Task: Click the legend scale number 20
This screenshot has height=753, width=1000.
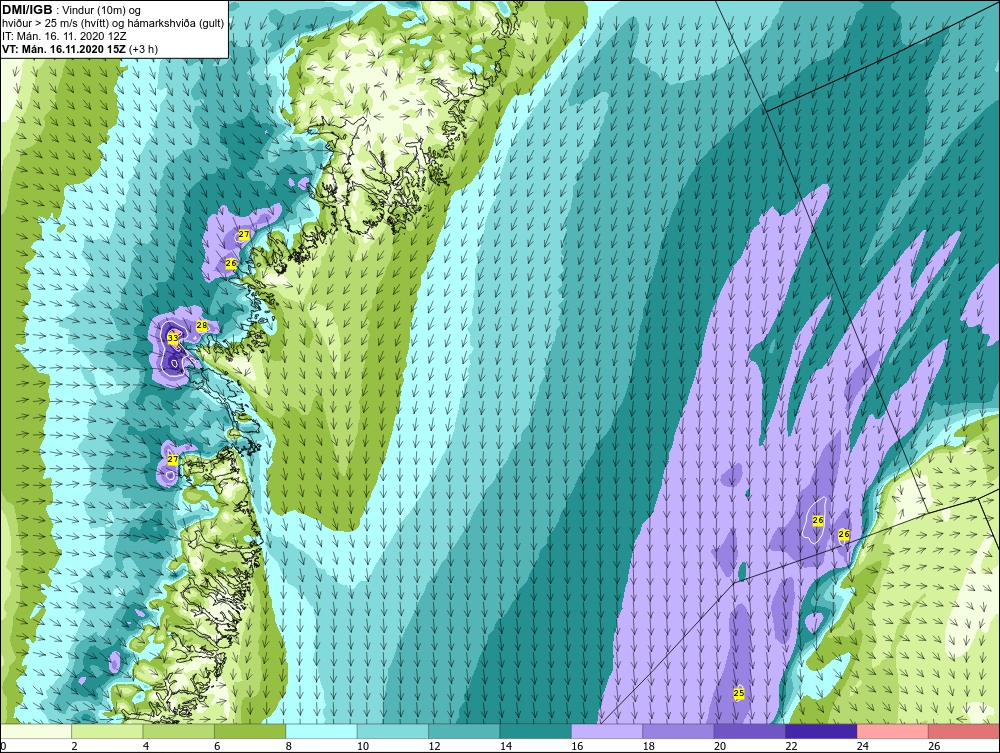Action: tap(720, 746)
